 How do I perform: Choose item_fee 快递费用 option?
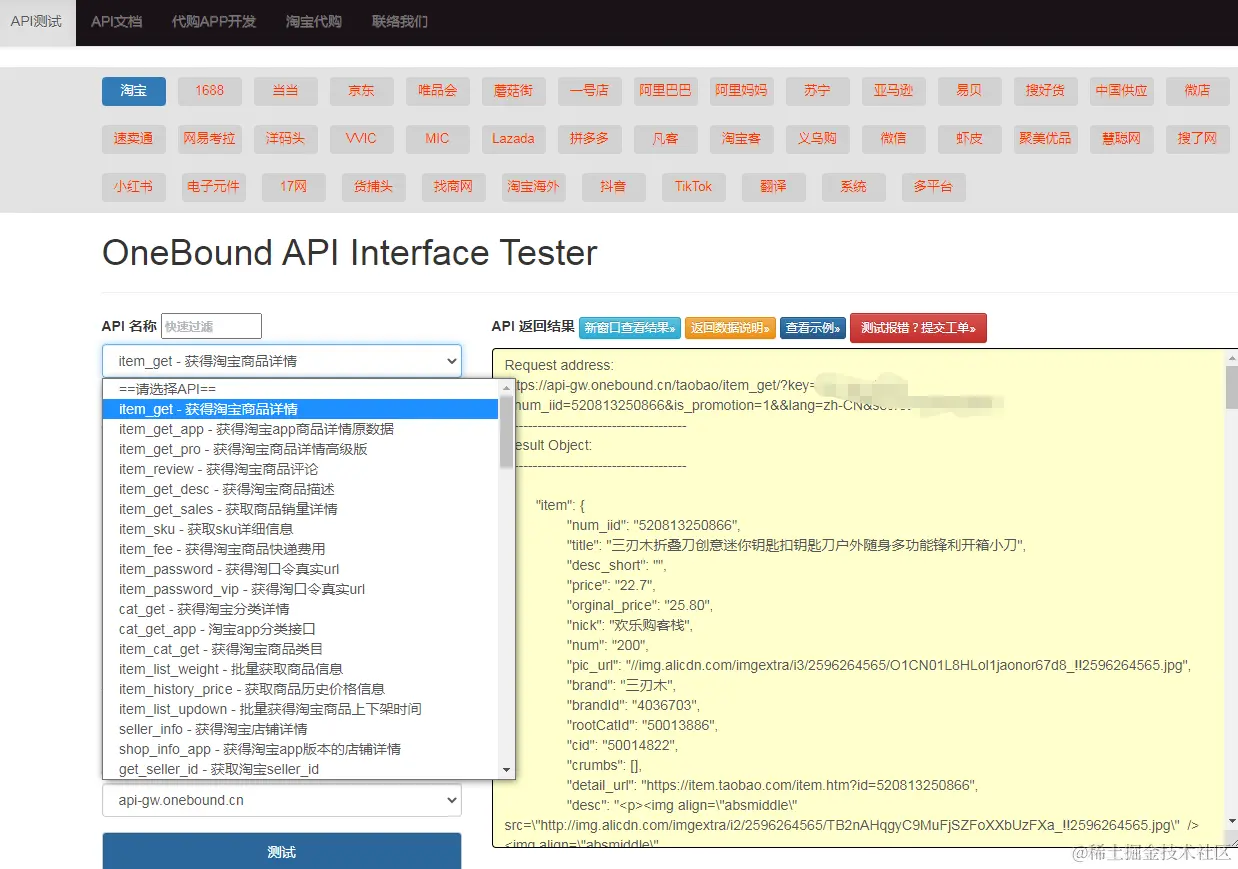tap(301, 549)
